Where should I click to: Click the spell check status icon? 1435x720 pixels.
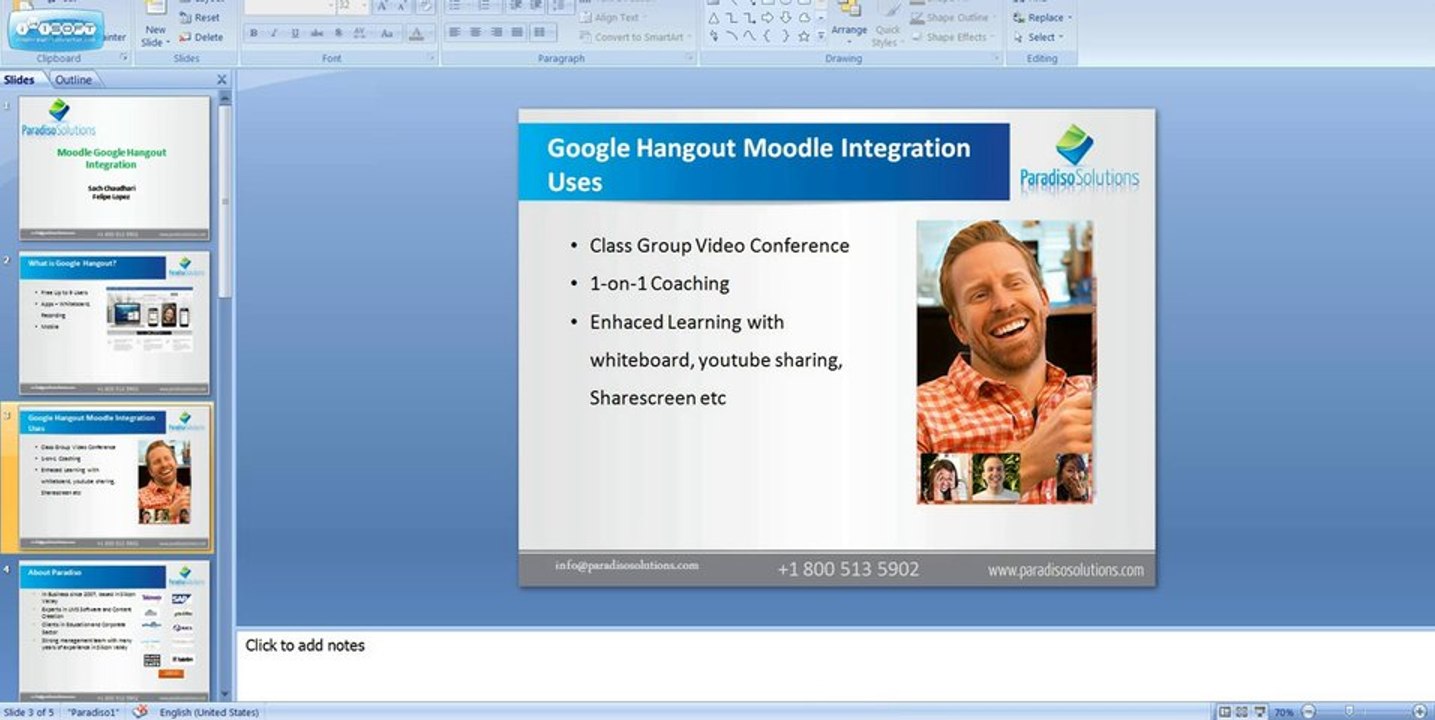(140, 712)
